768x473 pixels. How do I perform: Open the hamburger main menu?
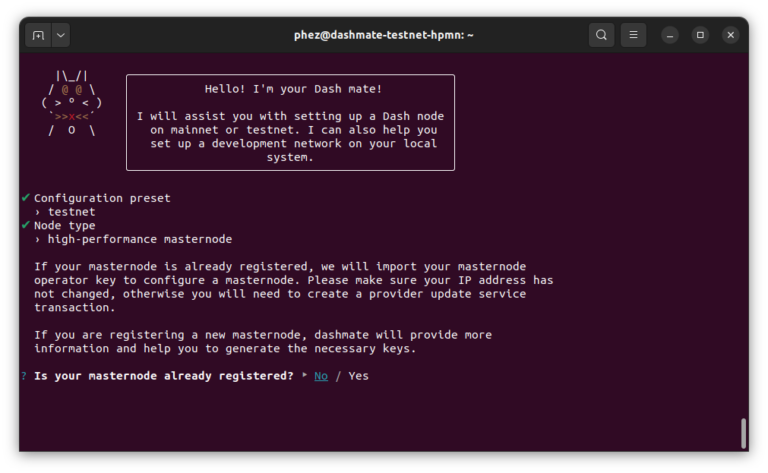click(633, 35)
